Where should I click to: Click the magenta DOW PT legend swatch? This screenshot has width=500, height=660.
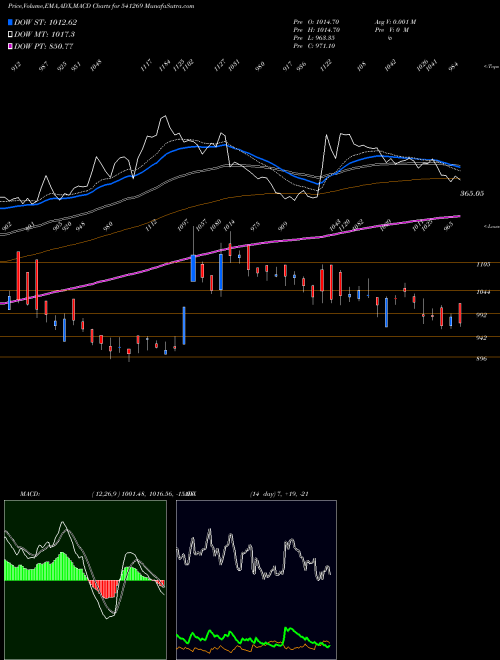click(x=11, y=46)
